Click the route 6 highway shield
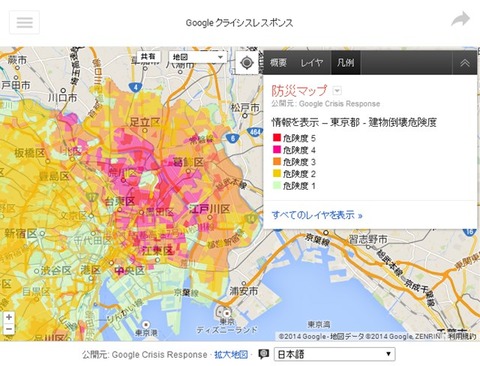480x366 pixels. click(x=232, y=138)
